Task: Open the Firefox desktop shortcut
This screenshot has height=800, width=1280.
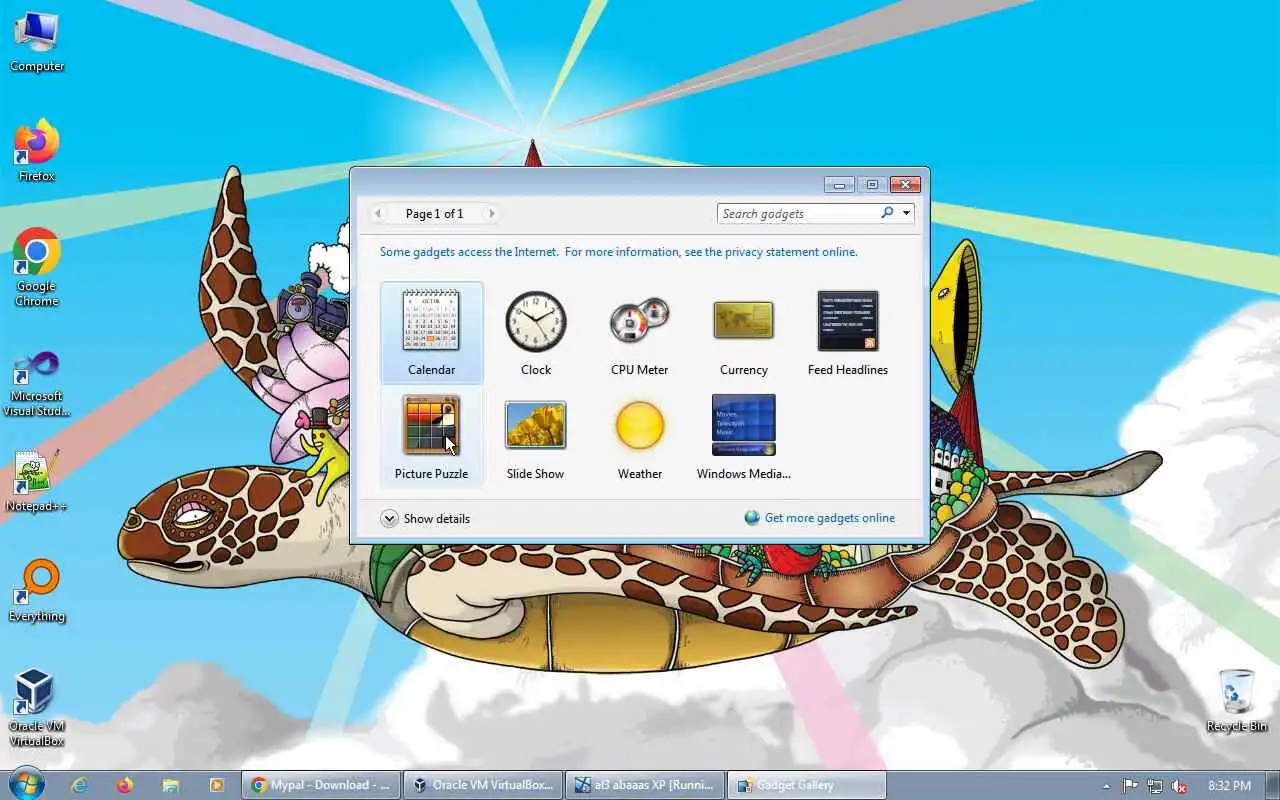Action: pyautogui.click(x=37, y=151)
